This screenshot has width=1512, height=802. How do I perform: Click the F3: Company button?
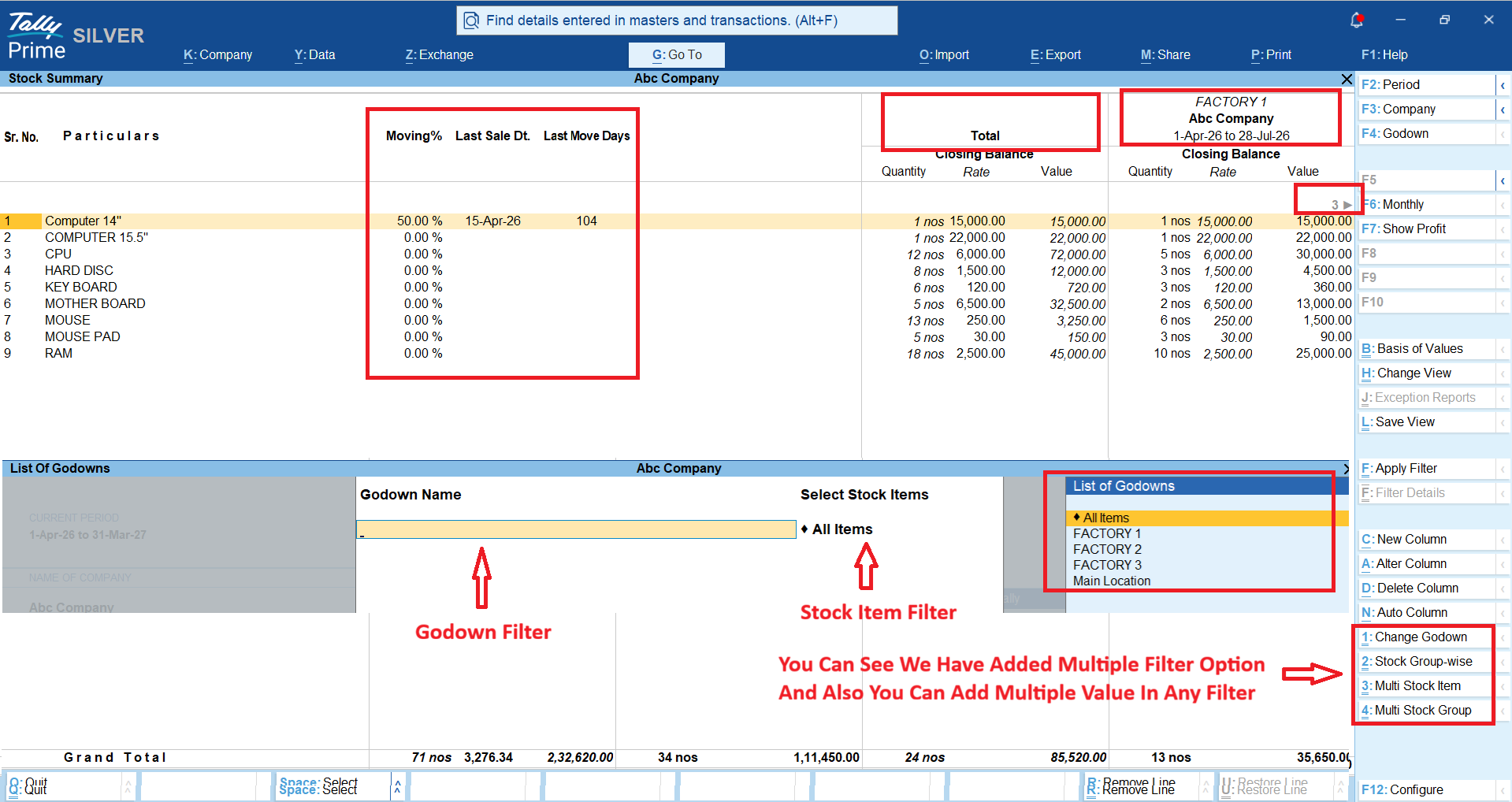(1427, 110)
